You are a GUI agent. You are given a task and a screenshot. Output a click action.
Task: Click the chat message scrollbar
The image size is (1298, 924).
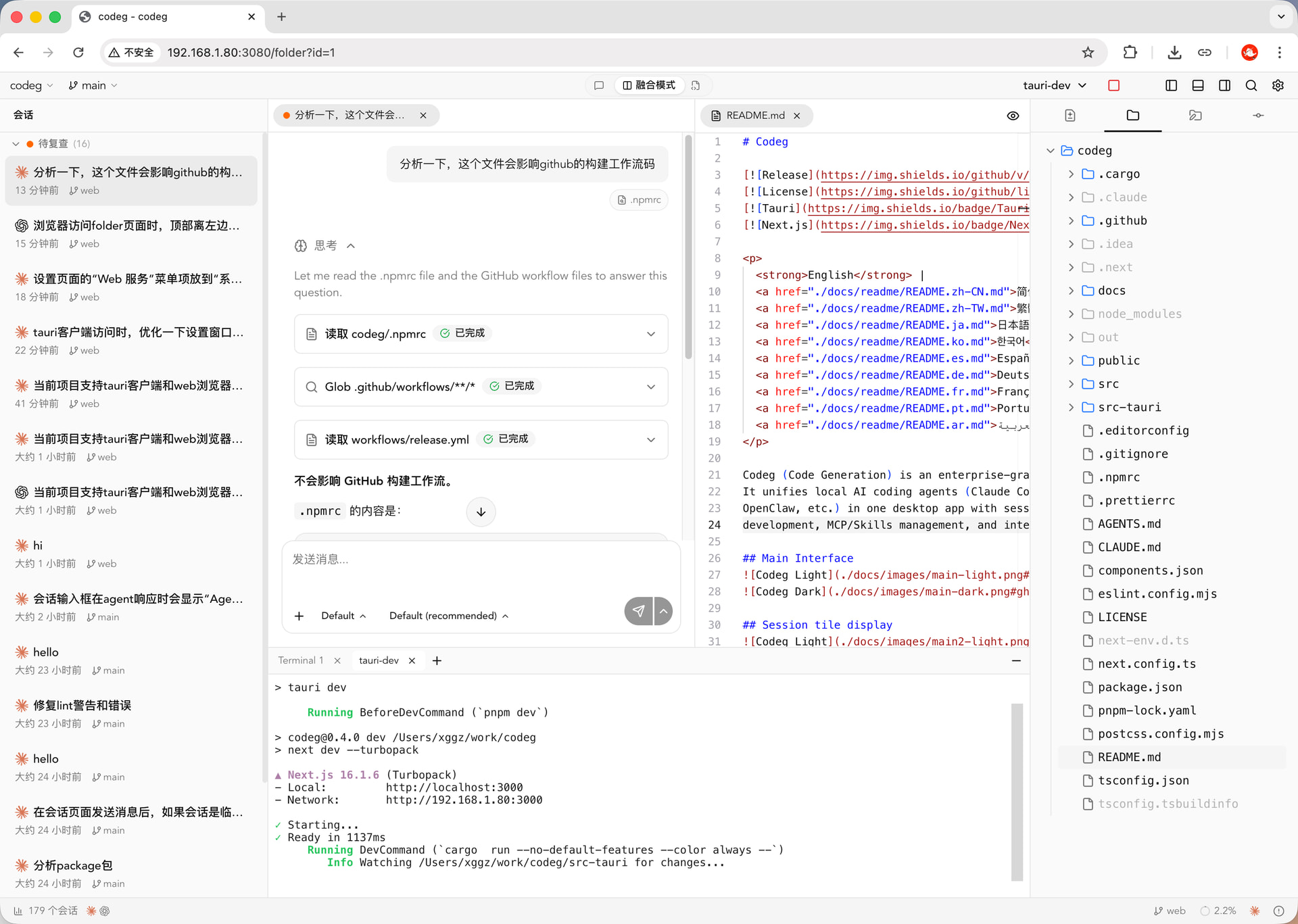point(688,247)
